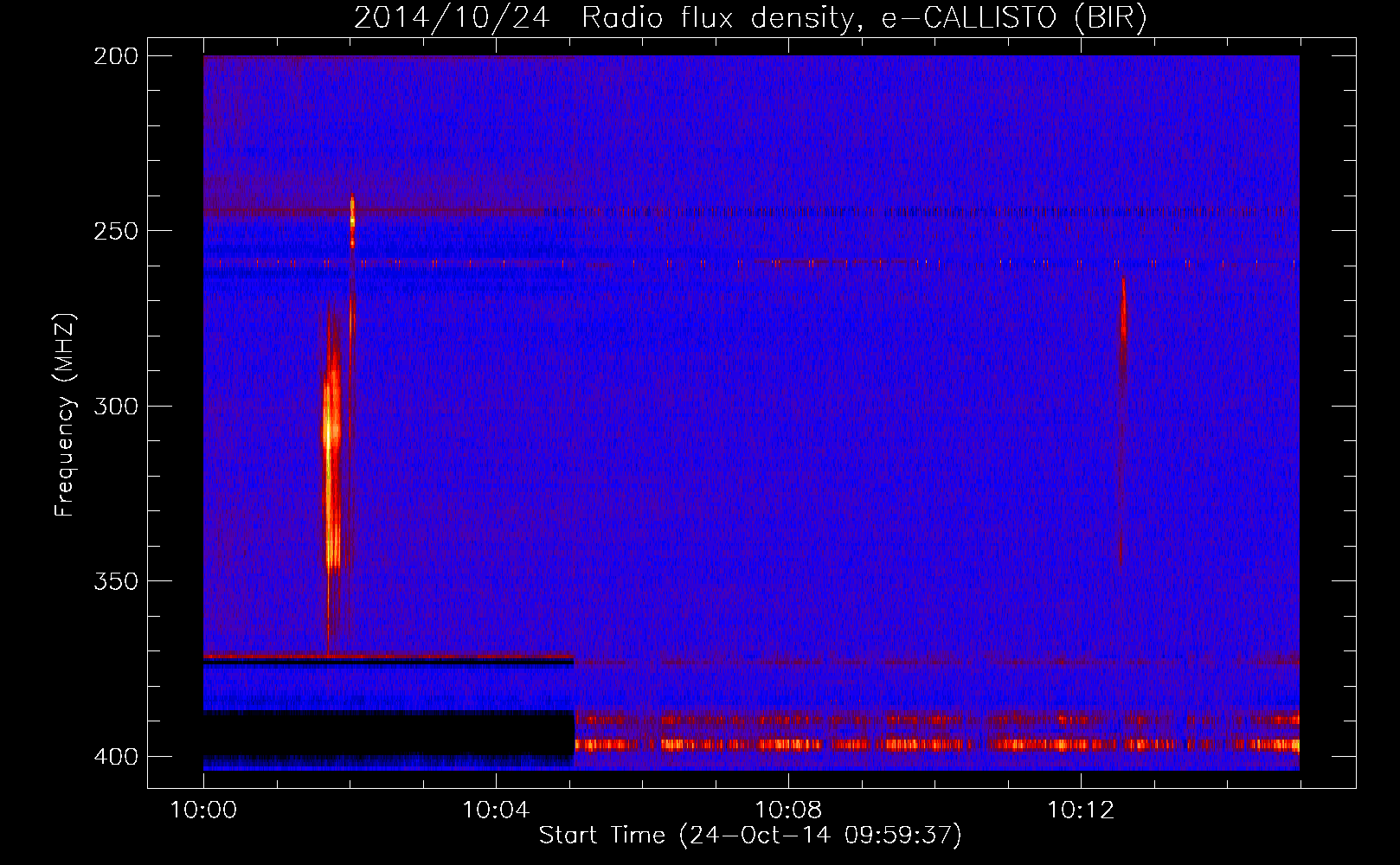Click the black data gap near 400 MHz
This screenshot has width=1400, height=865.
point(389,734)
